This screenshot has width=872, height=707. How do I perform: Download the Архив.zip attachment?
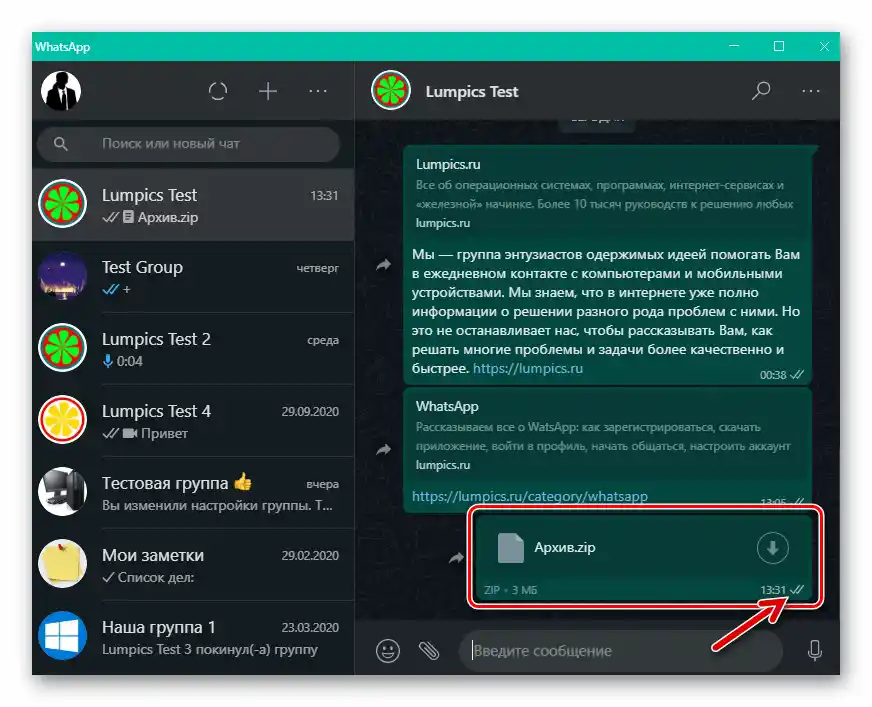(x=772, y=548)
